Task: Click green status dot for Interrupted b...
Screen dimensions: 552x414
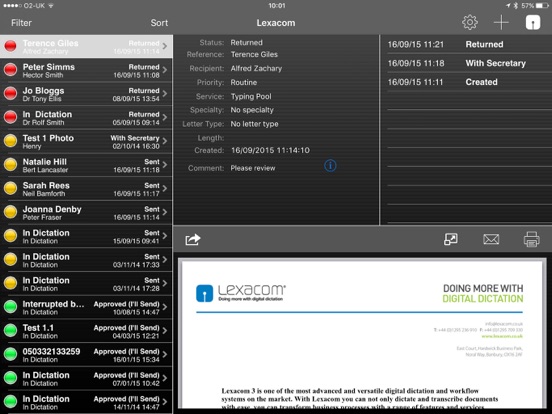Action: coord(11,307)
